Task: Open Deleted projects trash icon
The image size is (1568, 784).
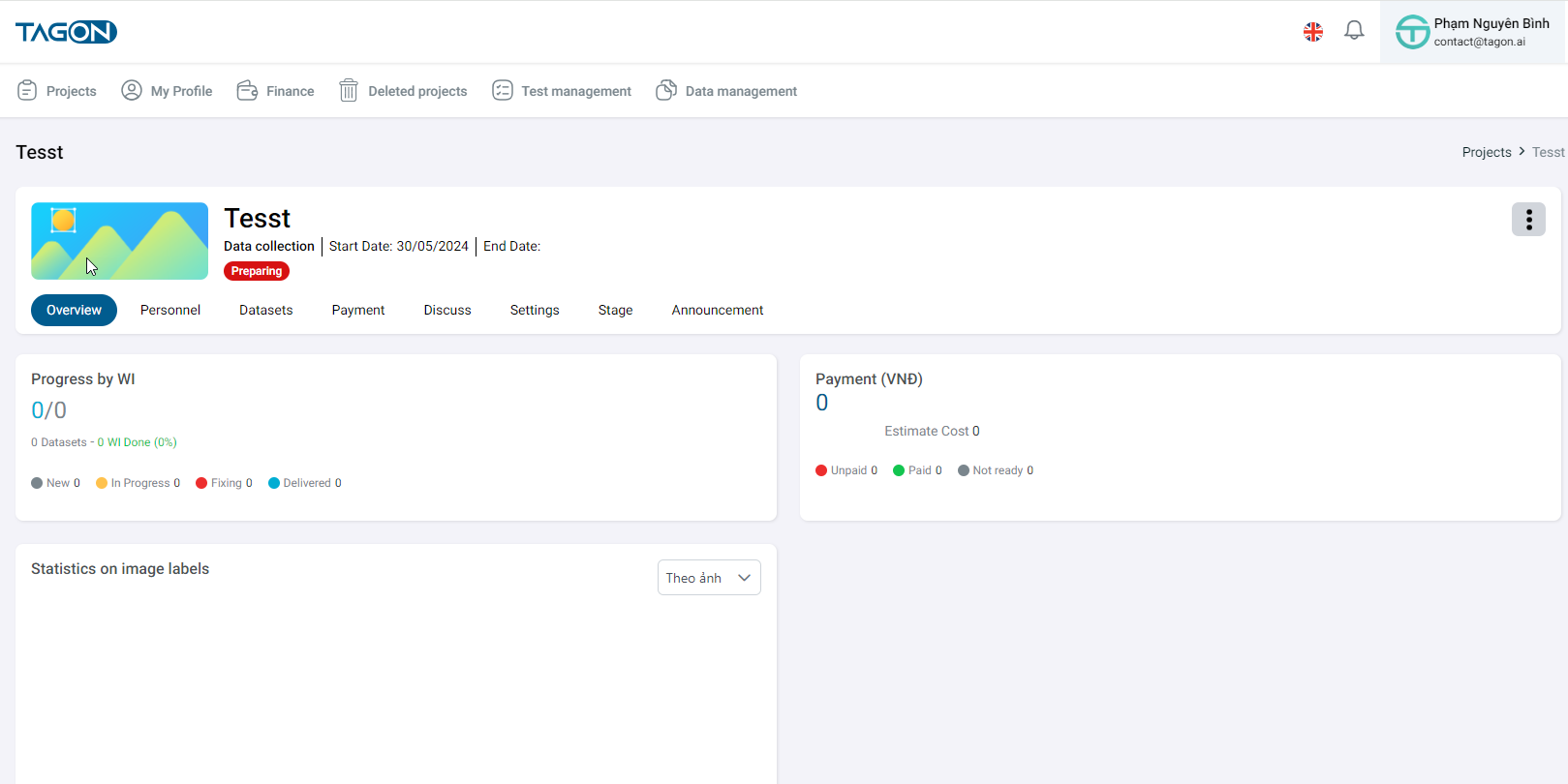Action: (349, 91)
